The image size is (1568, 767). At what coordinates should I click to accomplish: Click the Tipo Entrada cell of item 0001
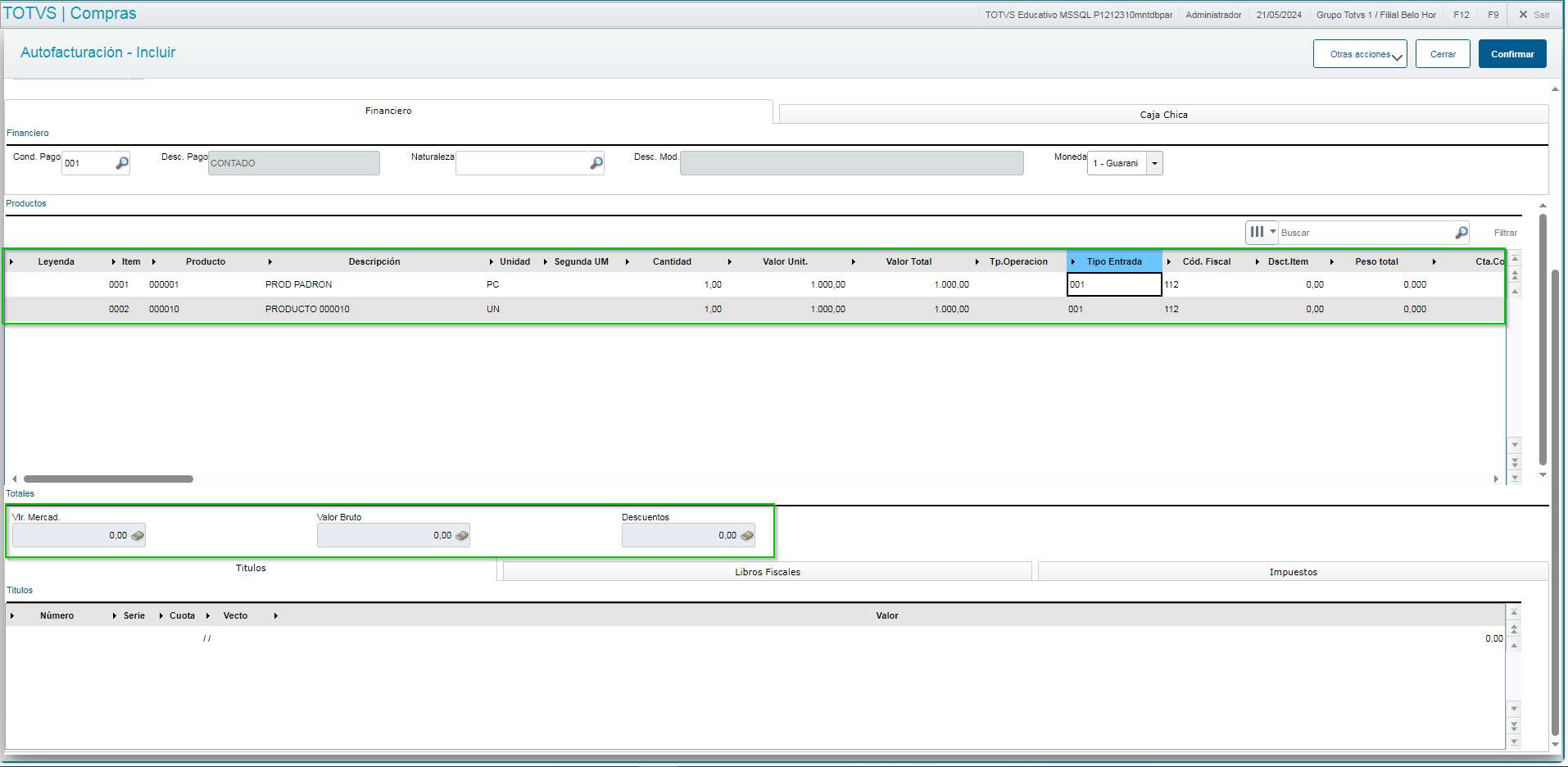pos(1114,284)
